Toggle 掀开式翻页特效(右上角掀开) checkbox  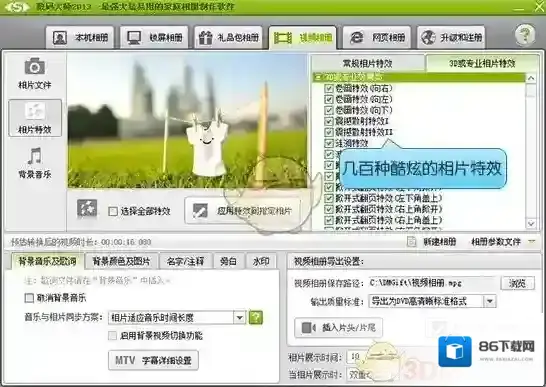click(x=328, y=209)
